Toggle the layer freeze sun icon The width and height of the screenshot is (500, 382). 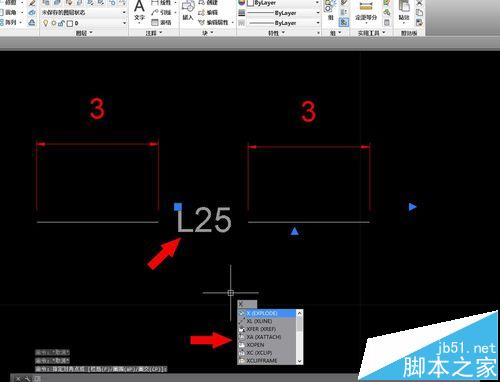[54, 23]
